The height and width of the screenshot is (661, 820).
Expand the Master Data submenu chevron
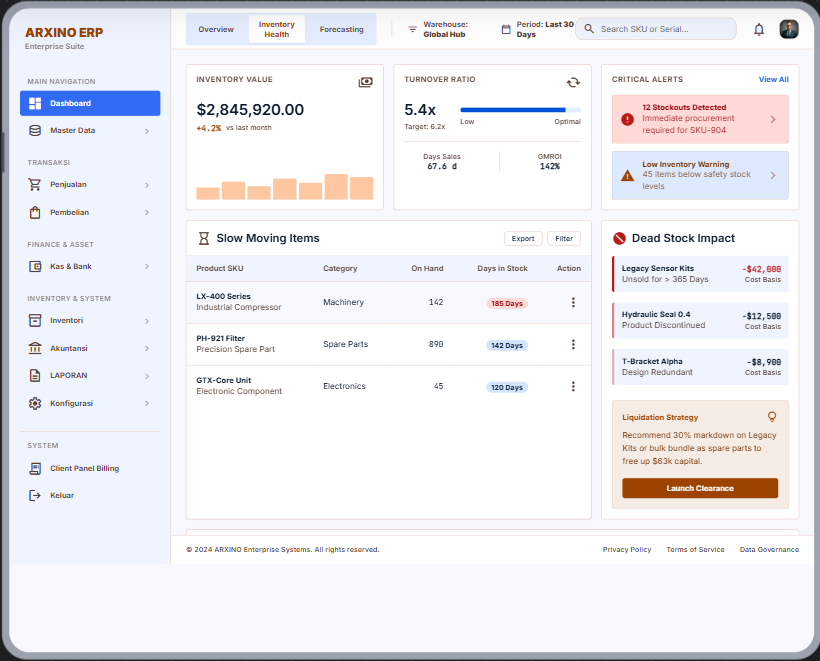(147, 131)
